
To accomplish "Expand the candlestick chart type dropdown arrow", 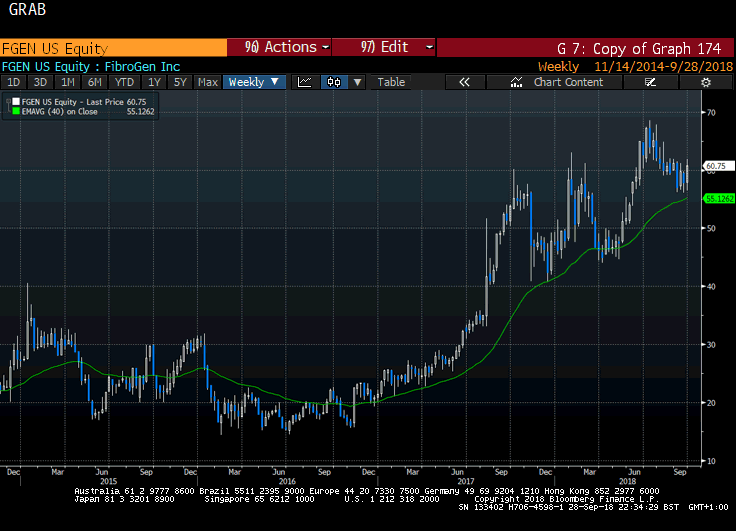I will coord(358,82).
